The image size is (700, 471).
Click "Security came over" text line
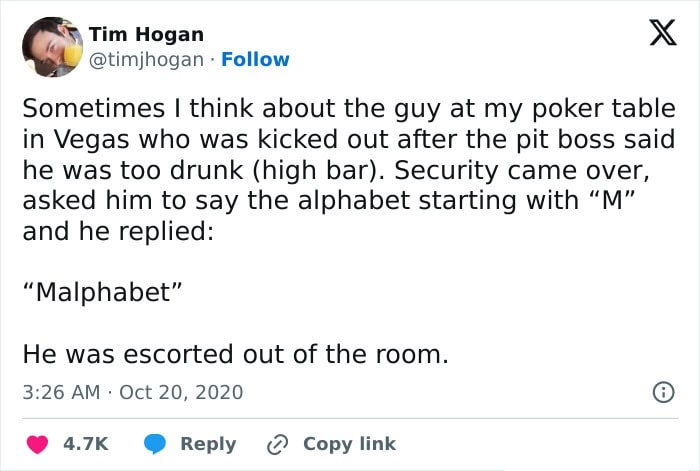[336, 171]
